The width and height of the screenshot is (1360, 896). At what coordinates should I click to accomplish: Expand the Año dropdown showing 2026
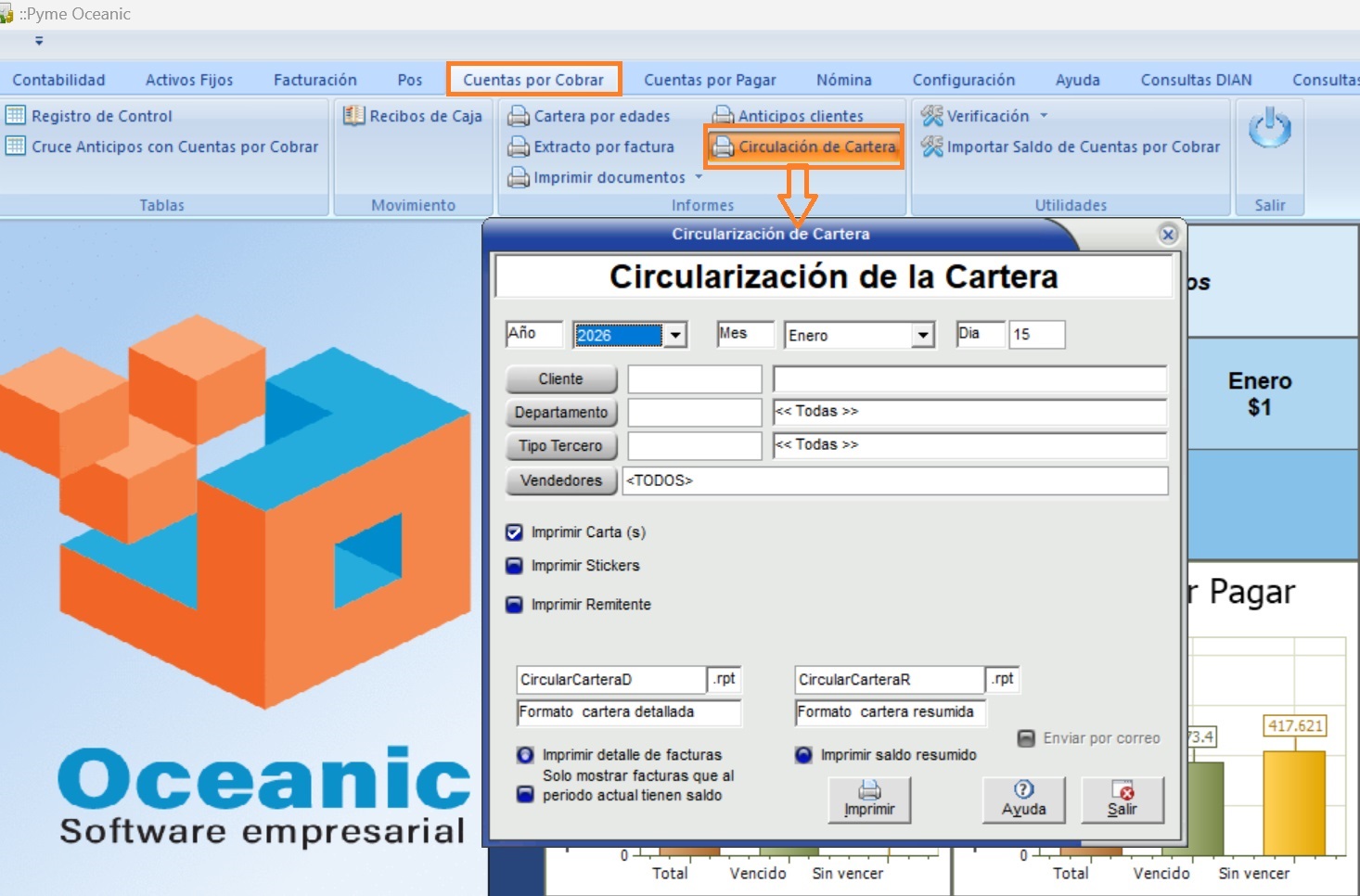675,335
